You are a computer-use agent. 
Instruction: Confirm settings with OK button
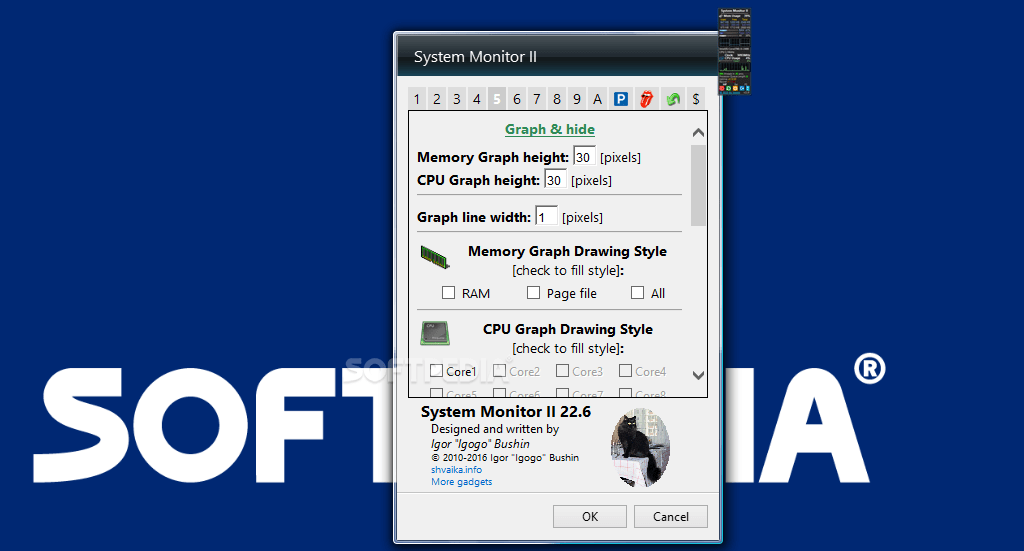(590, 516)
